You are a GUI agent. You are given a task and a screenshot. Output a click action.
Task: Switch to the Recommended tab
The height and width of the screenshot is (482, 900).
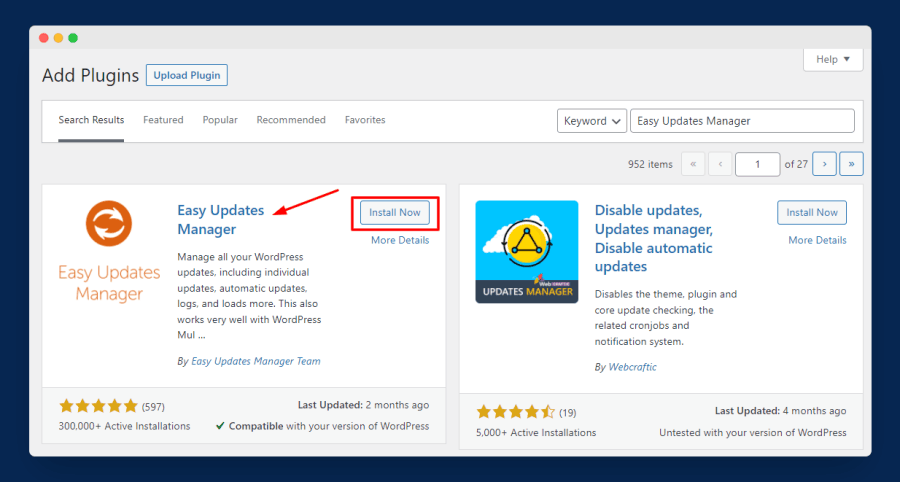point(291,120)
